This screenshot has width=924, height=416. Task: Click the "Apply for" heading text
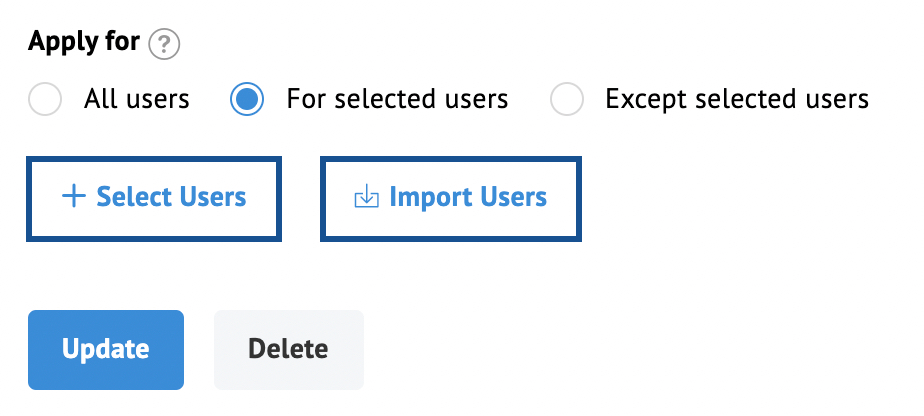(x=84, y=42)
